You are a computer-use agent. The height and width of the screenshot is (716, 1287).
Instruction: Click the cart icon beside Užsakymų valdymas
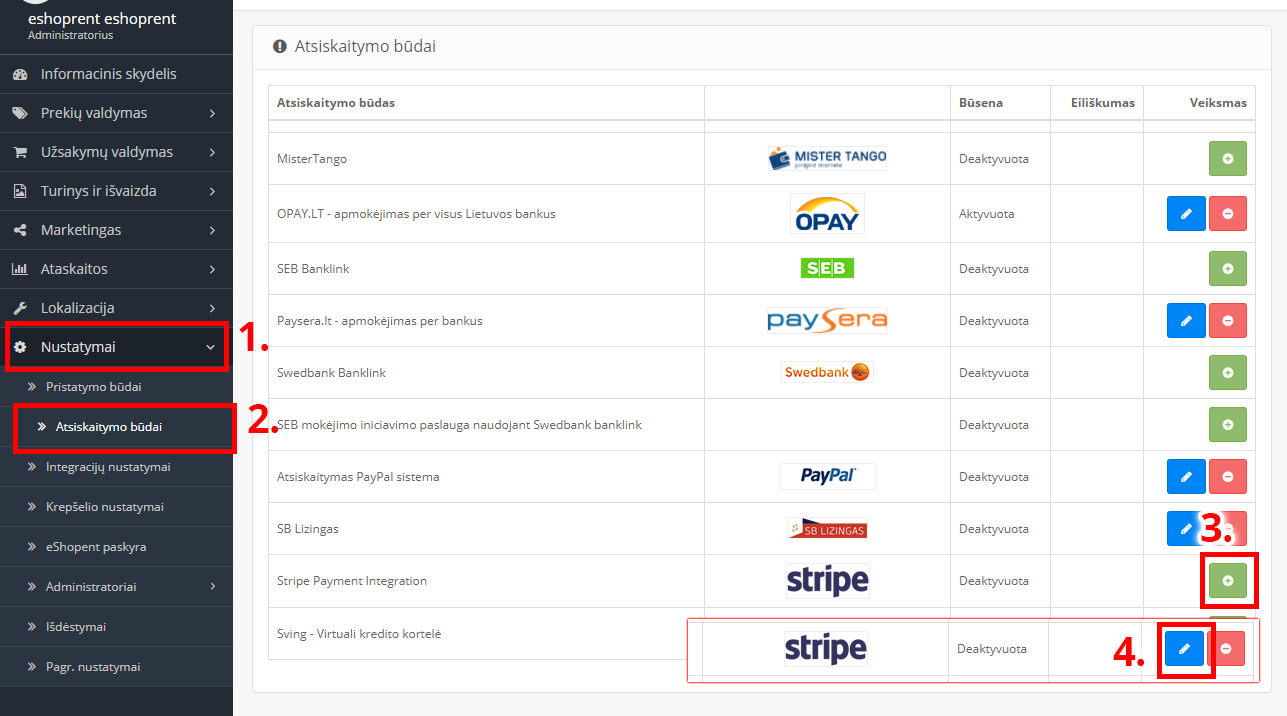click(x=20, y=152)
